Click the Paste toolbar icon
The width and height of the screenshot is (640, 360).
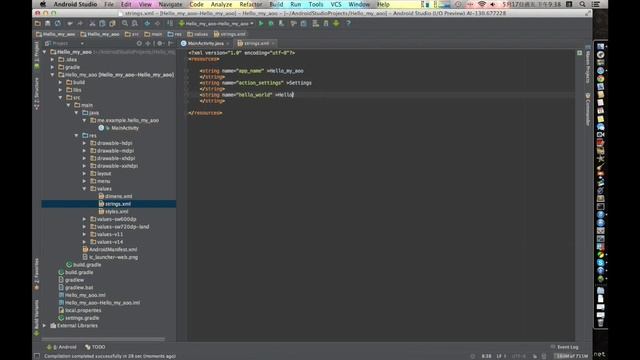(x=112, y=24)
